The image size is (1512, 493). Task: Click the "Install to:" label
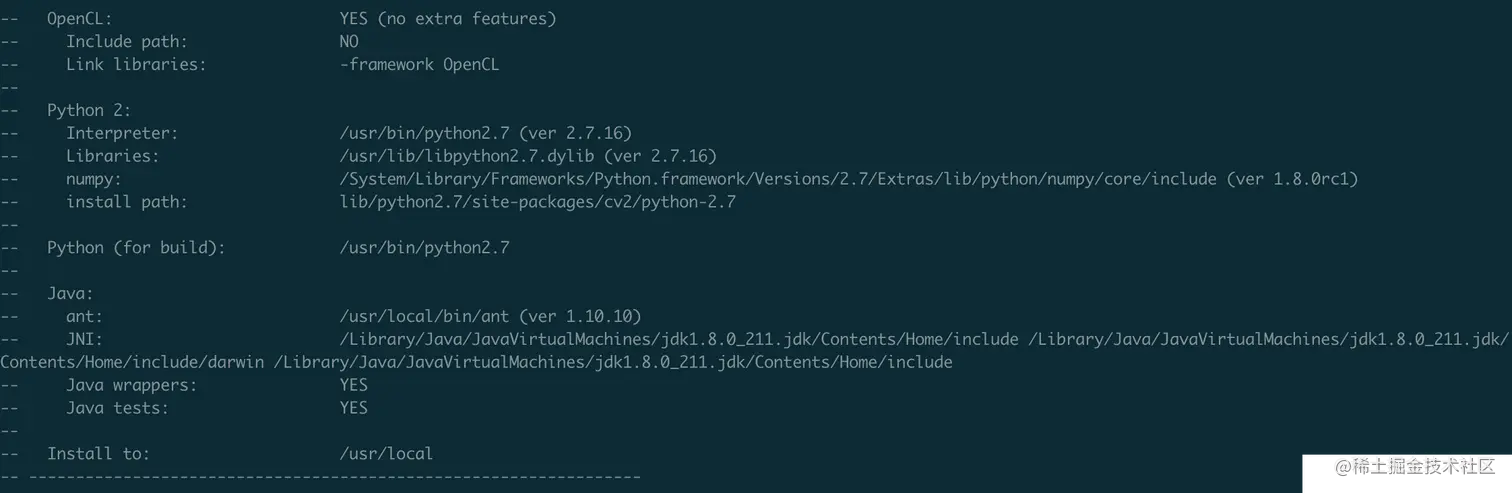(x=98, y=453)
